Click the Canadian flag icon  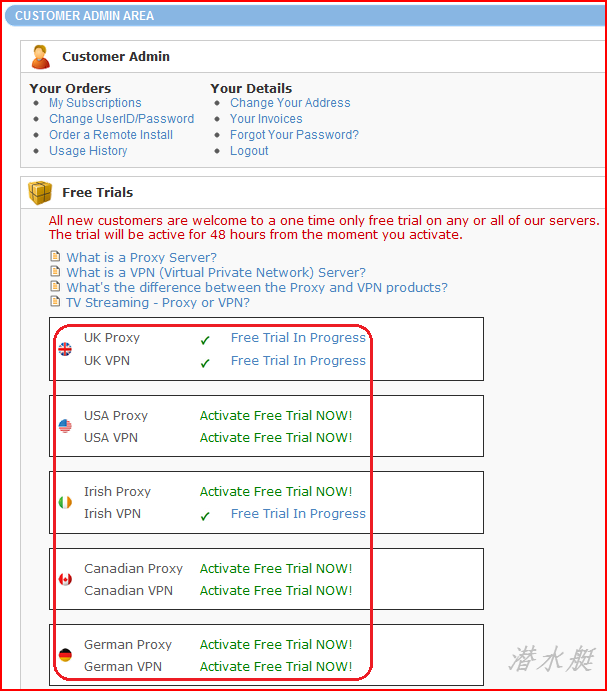pyautogui.click(x=65, y=579)
